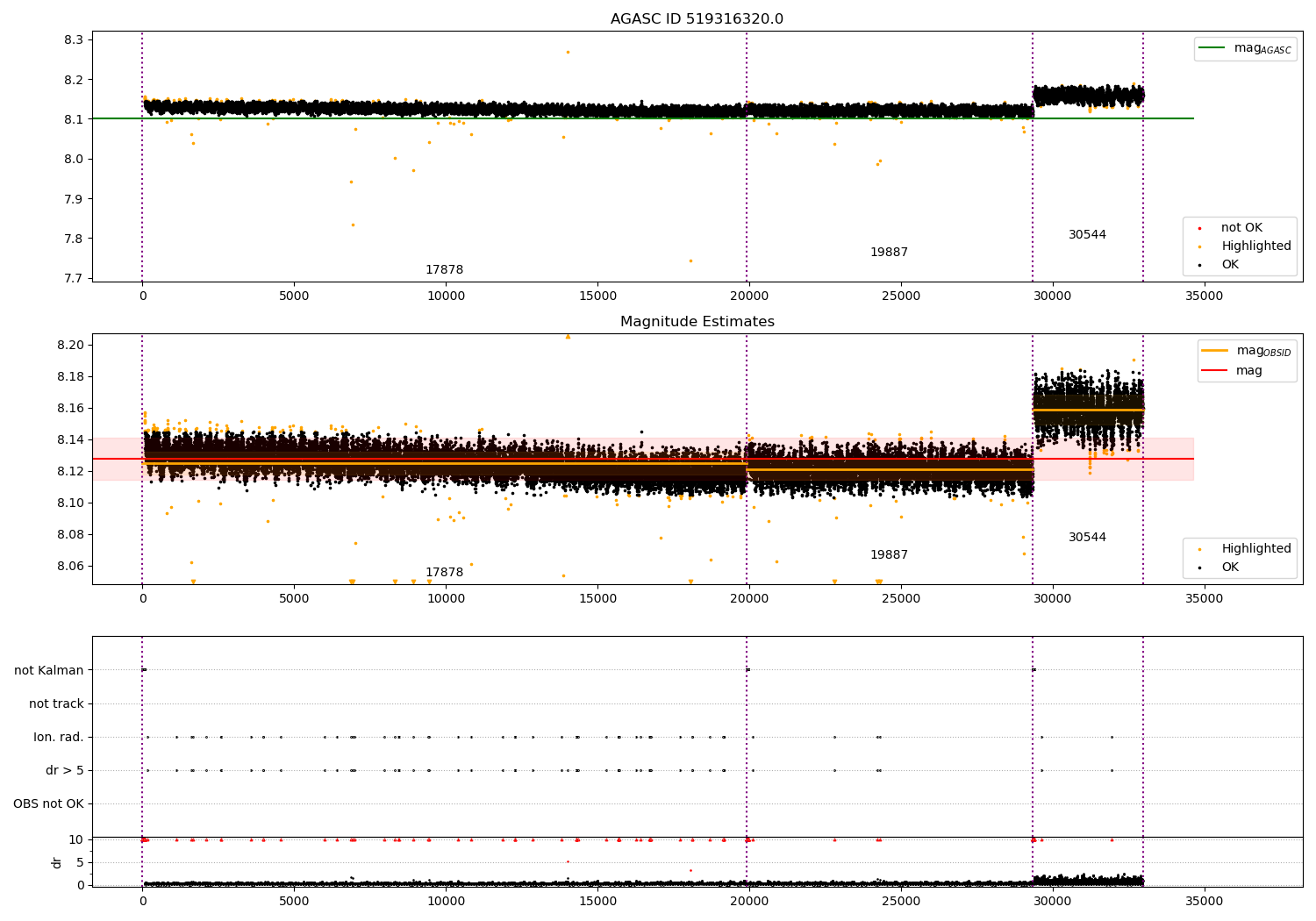The width and height of the screenshot is (1316, 921).
Task: Click the "OBS not OK" row label
Action: pos(48,804)
